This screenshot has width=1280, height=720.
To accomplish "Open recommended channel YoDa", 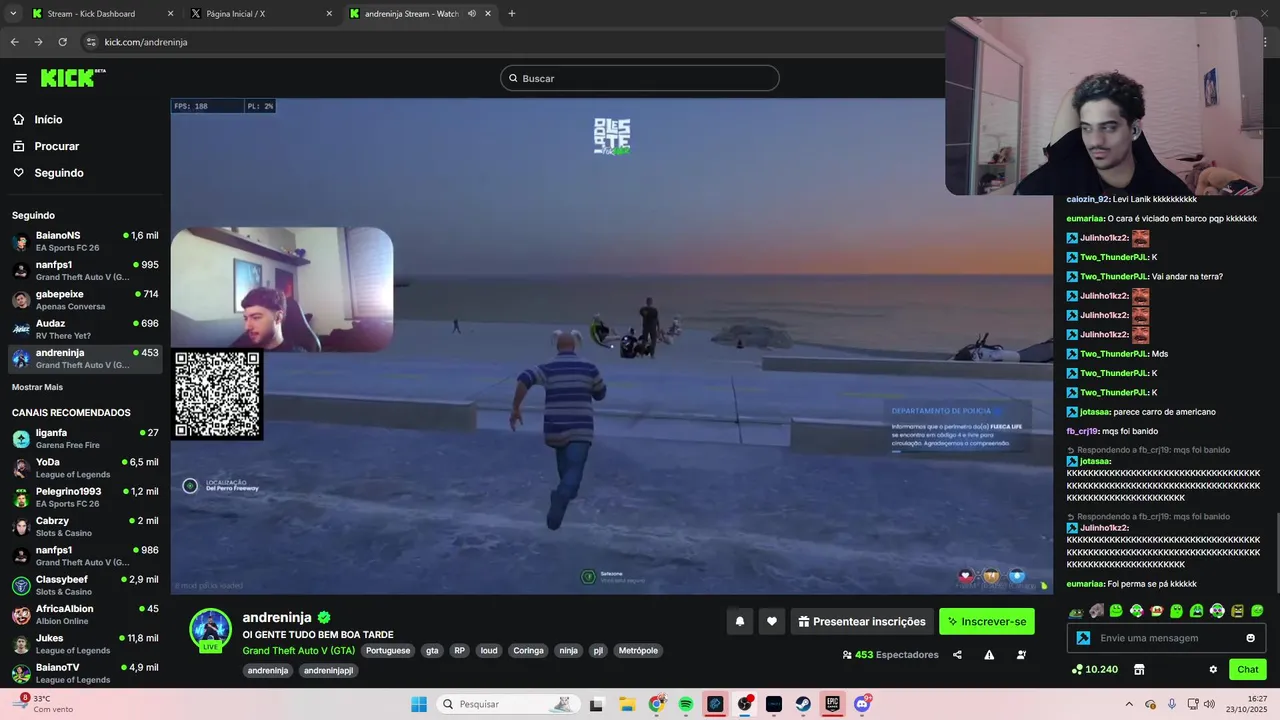I will click(85, 468).
